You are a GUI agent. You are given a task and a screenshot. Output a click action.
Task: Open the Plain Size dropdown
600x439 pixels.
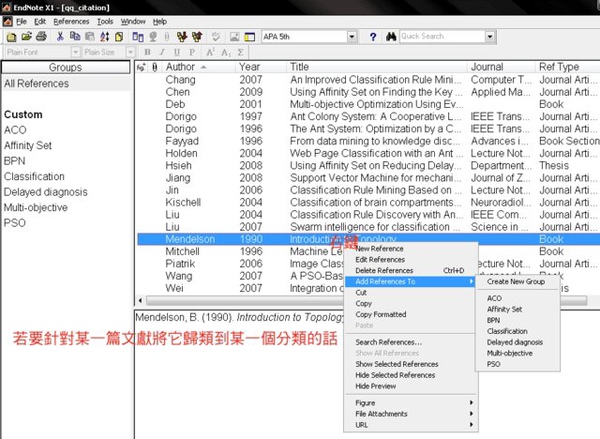pos(130,52)
